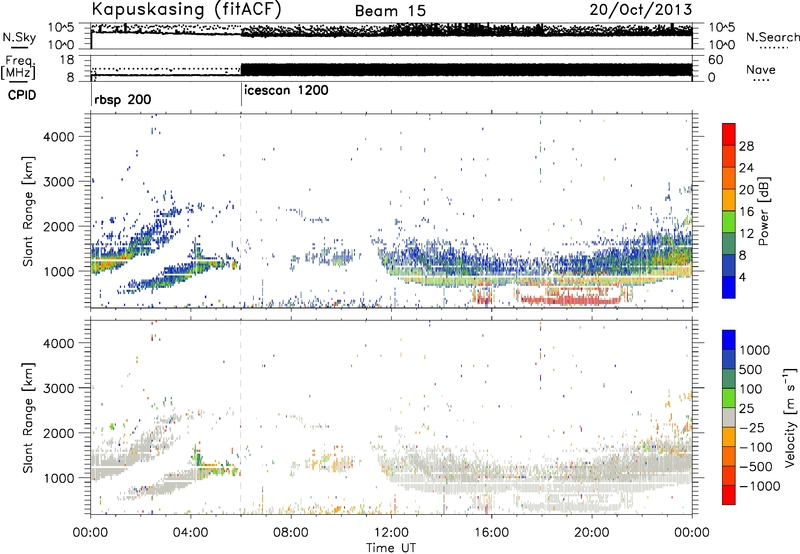Click the '18' frequency axis tick
Screen dimensions: 800x554
pos(67,60)
